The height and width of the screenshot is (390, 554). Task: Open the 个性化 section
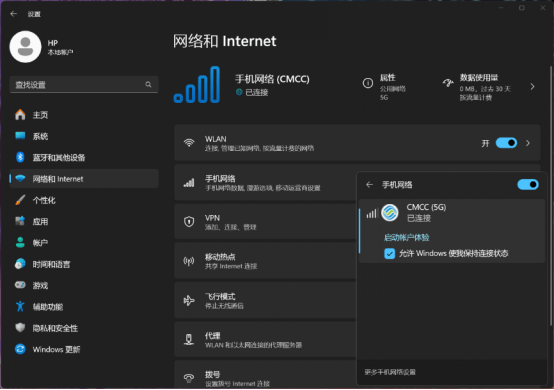(x=84, y=200)
